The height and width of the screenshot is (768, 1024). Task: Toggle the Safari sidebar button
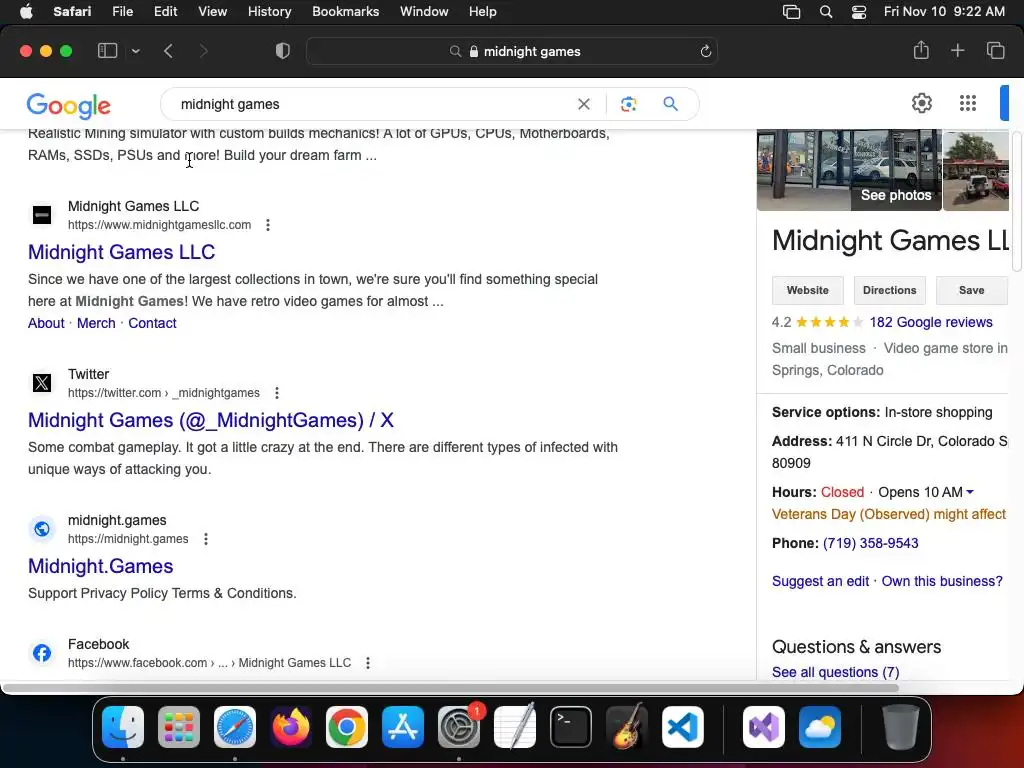click(107, 51)
